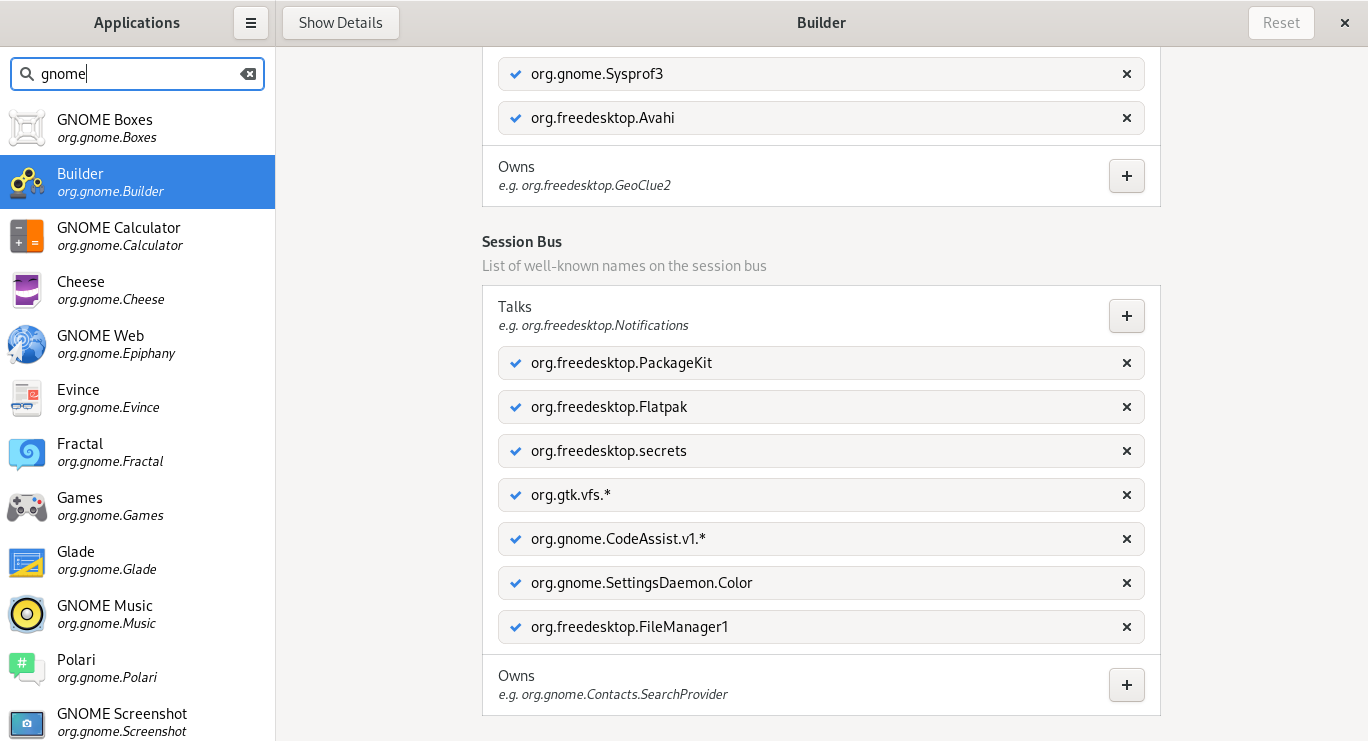Select GNOME Music in the application list

[138, 614]
